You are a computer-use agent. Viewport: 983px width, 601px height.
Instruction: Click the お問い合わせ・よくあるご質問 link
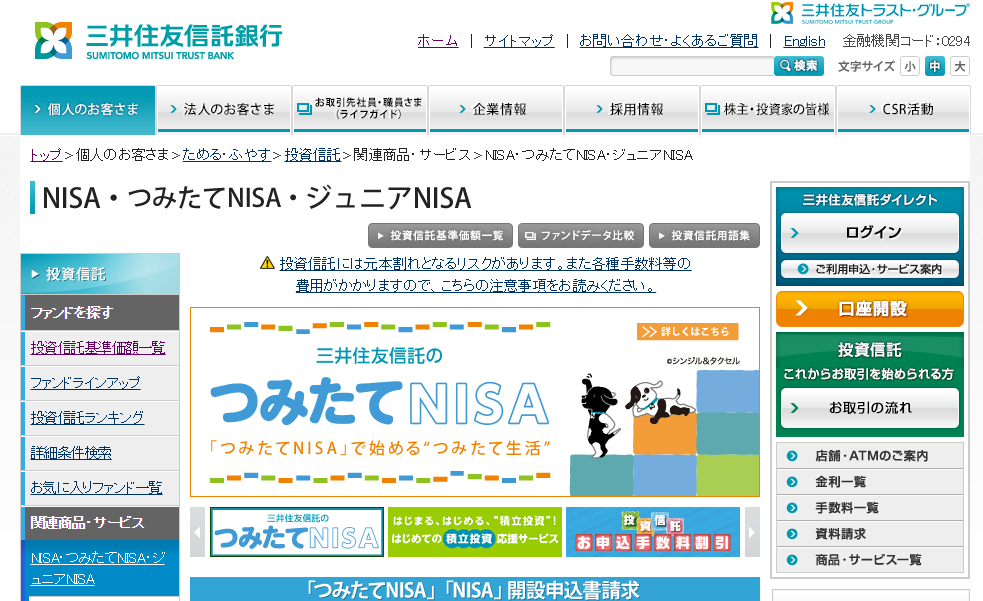(x=668, y=41)
